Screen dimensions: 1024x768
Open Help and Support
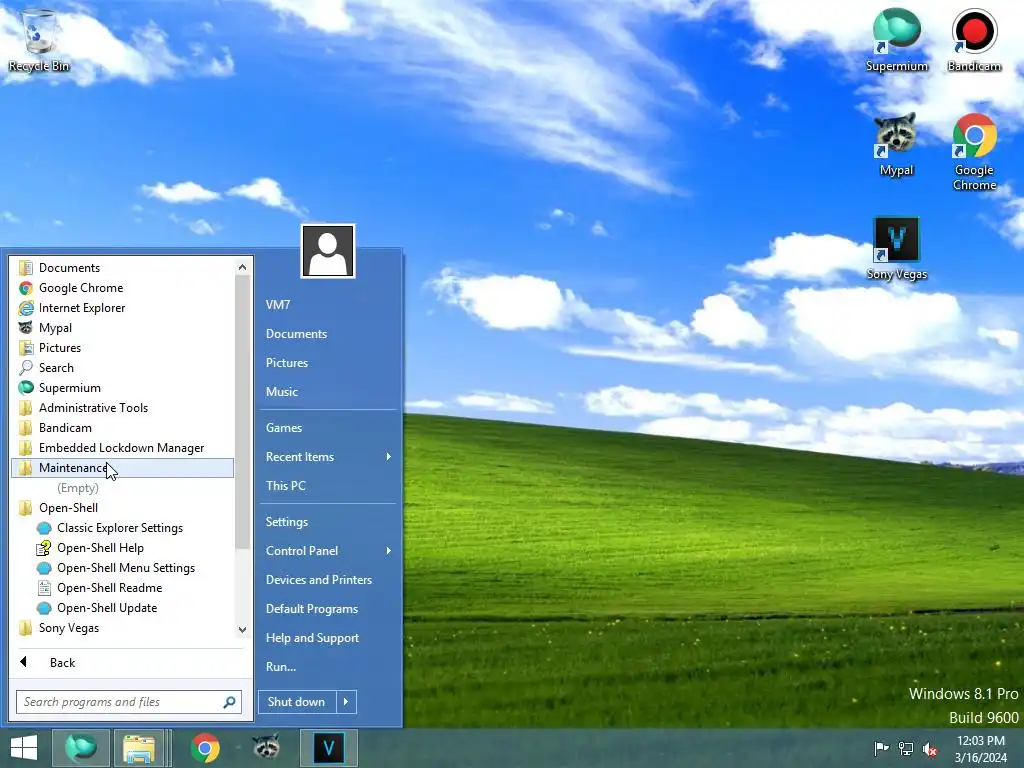(x=328, y=638)
